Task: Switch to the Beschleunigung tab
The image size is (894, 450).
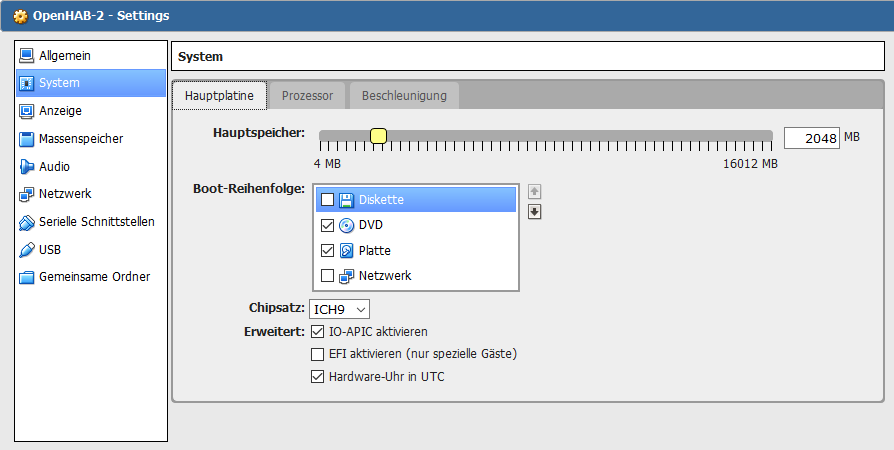Action: 404,96
